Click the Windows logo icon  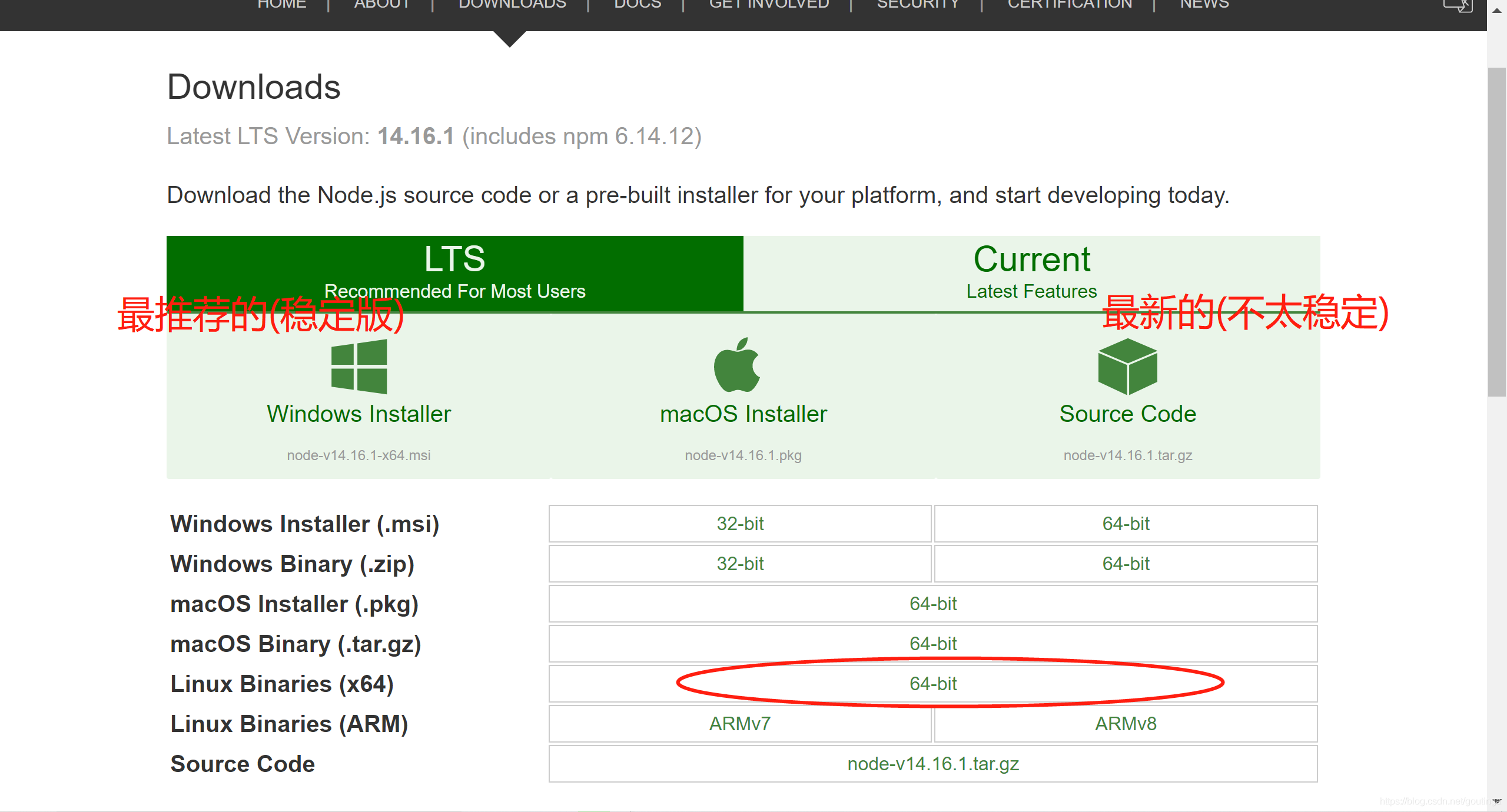(359, 366)
